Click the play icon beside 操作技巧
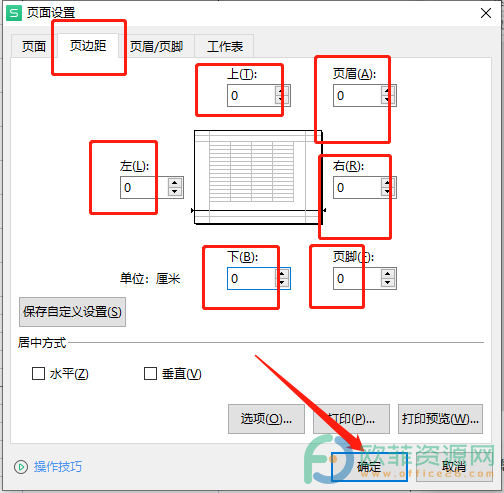 point(21,467)
